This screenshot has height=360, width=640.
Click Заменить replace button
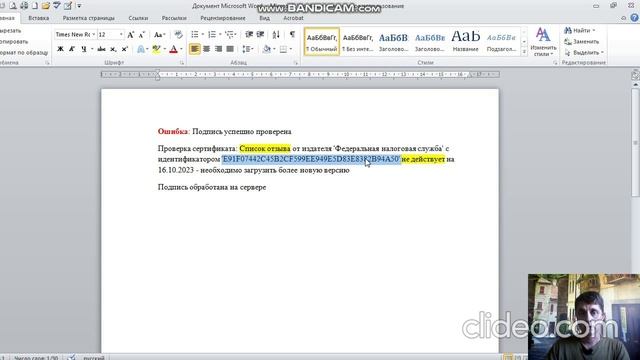582,42
